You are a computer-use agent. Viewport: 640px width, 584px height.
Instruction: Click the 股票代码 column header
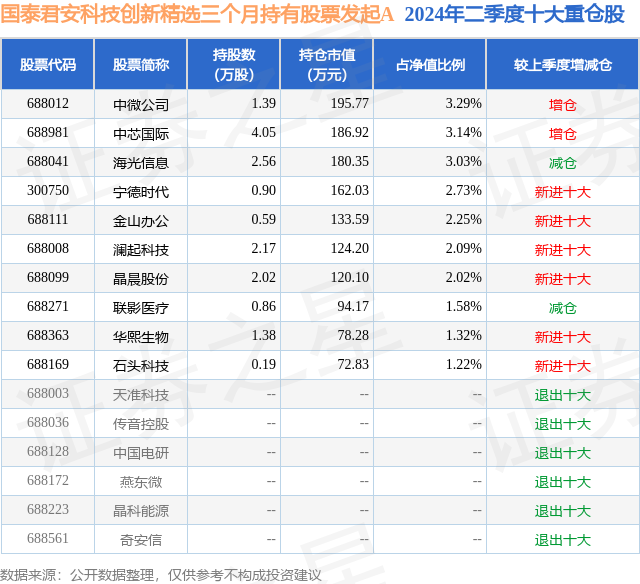click(x=48, y=64)
